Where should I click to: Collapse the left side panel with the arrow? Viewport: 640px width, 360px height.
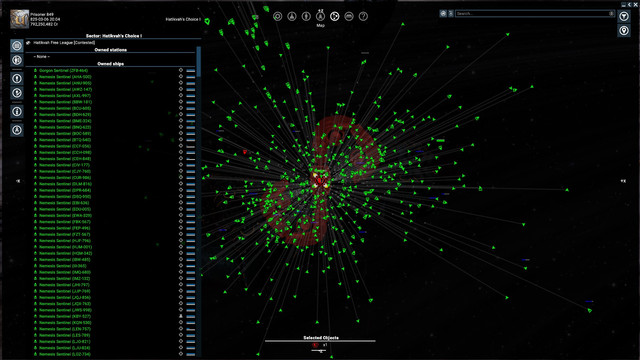18,181
